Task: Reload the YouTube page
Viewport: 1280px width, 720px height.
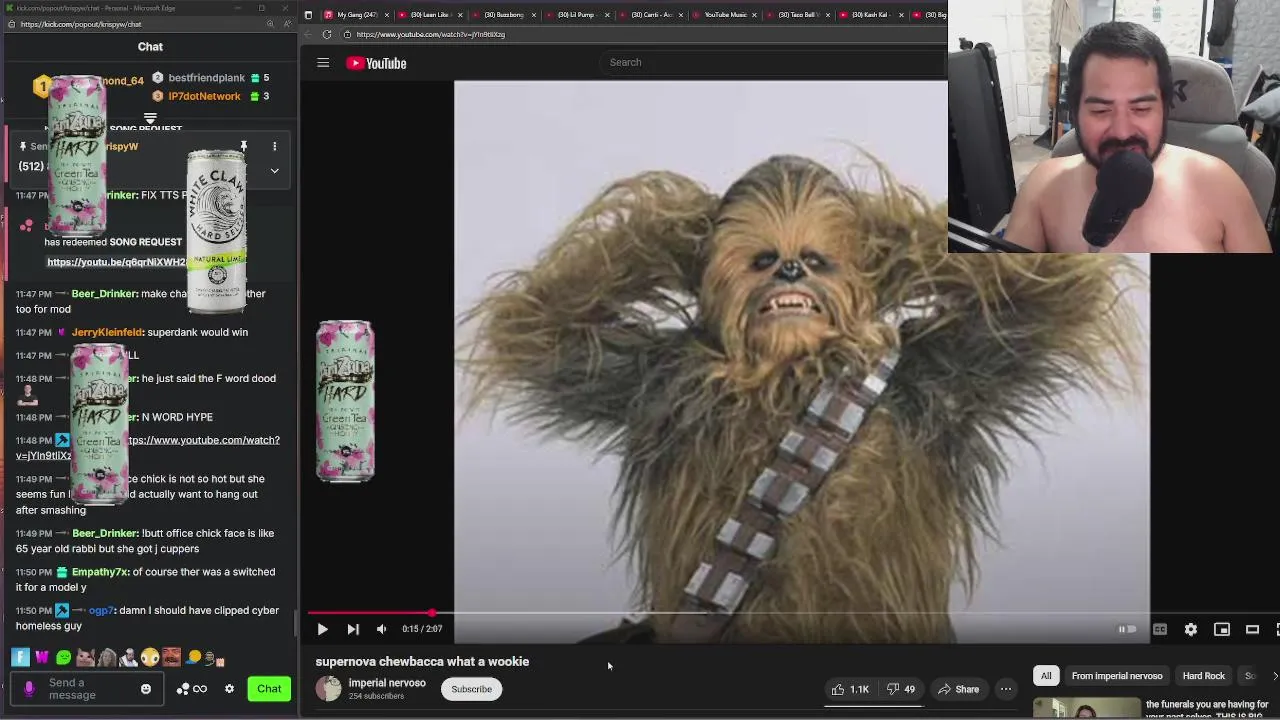Action: tap(327, 34)
